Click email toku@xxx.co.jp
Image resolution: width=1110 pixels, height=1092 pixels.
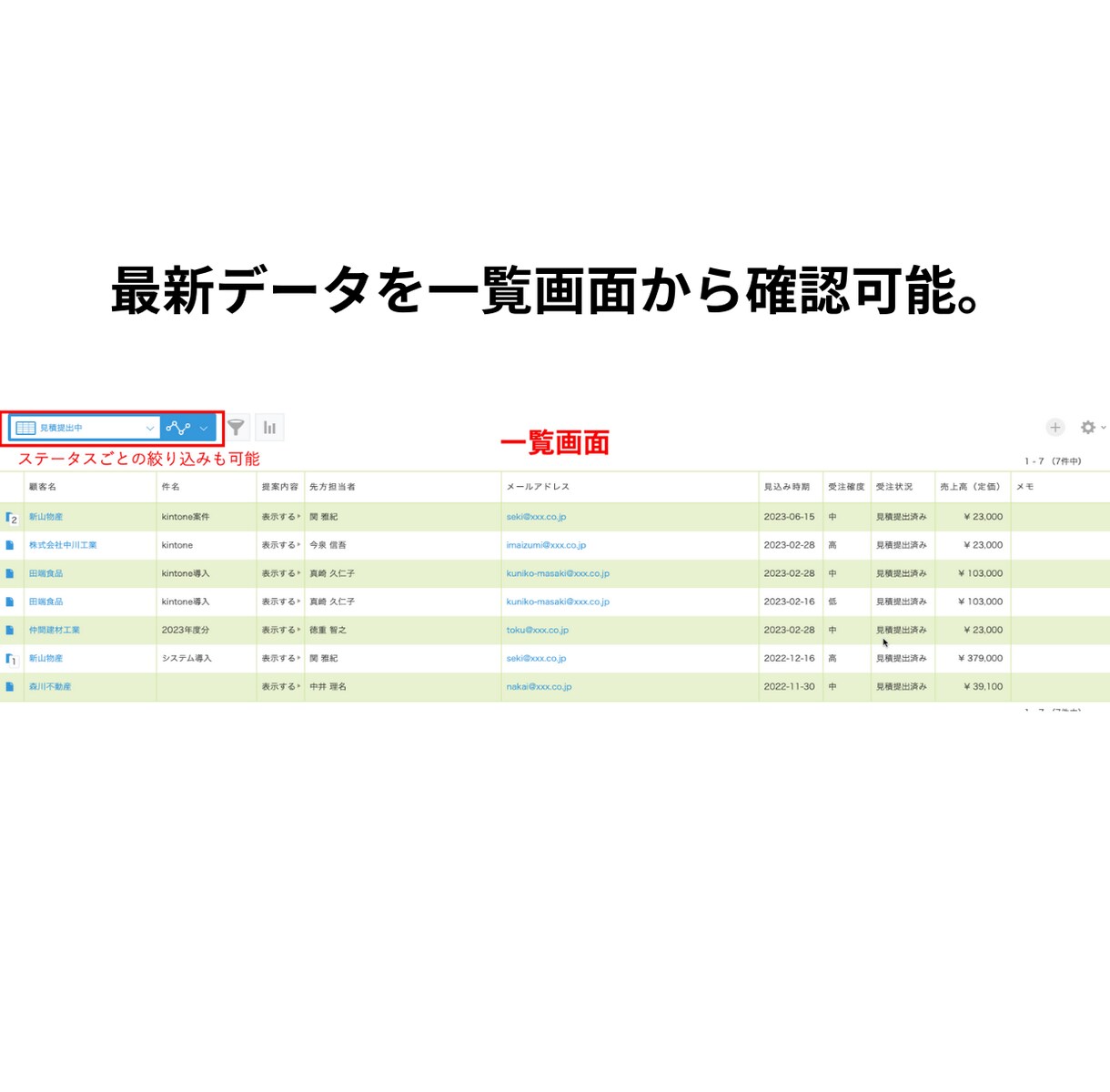pos(538,630)
